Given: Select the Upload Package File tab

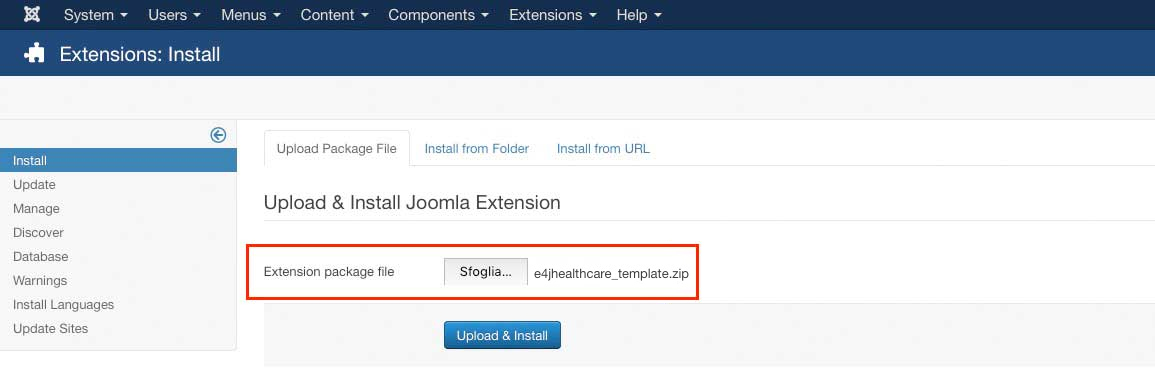Looking at the screenshot, I should (x=337, y=149).
